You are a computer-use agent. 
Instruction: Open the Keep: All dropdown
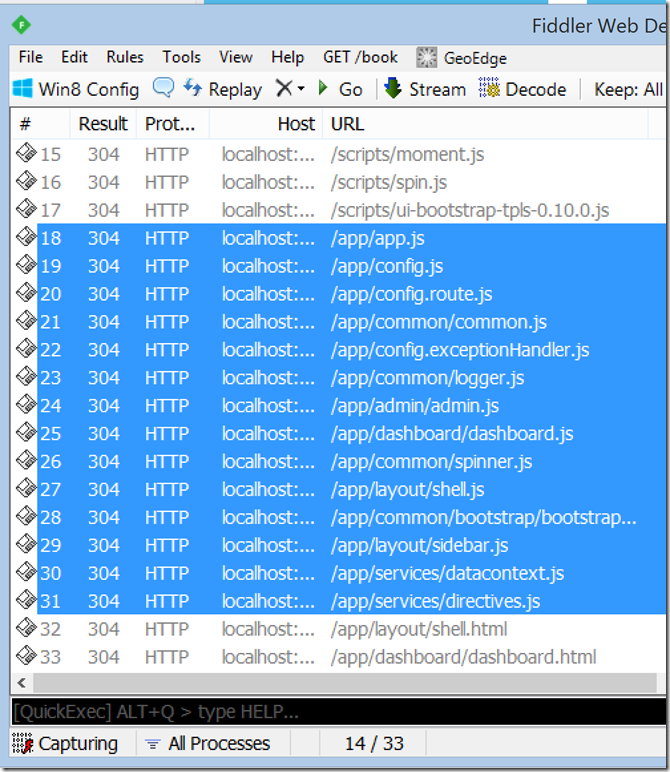pos(629,90)
